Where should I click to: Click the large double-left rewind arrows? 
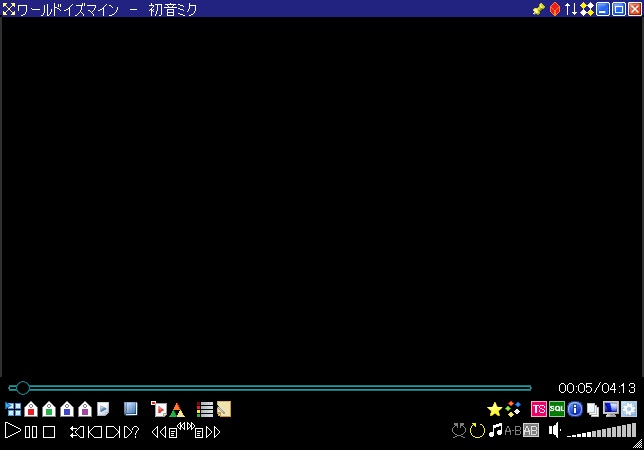(x=159, y=432)
